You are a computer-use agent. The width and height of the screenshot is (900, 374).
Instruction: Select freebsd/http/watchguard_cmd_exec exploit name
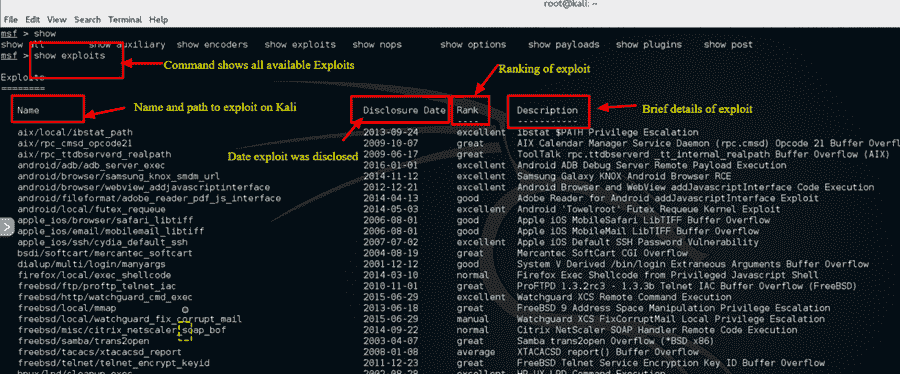click(105, 297)
